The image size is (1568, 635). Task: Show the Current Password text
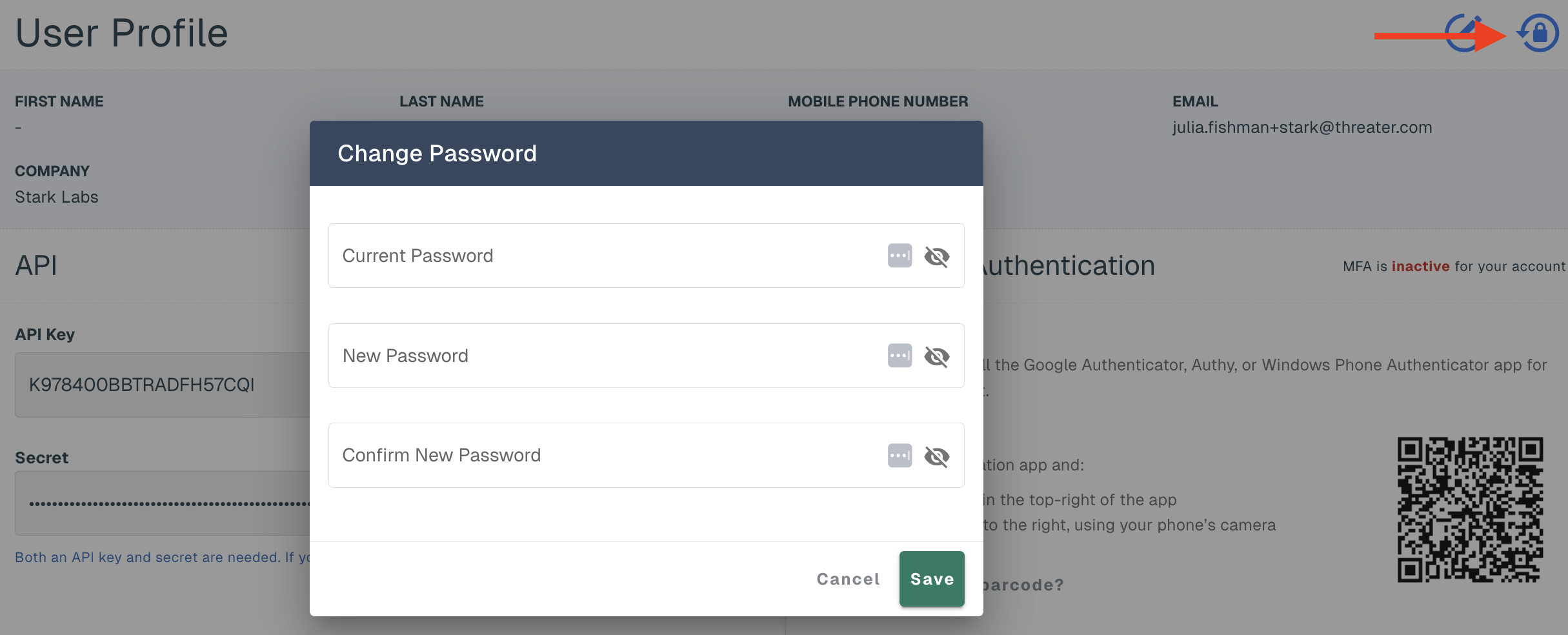point(937,256)
